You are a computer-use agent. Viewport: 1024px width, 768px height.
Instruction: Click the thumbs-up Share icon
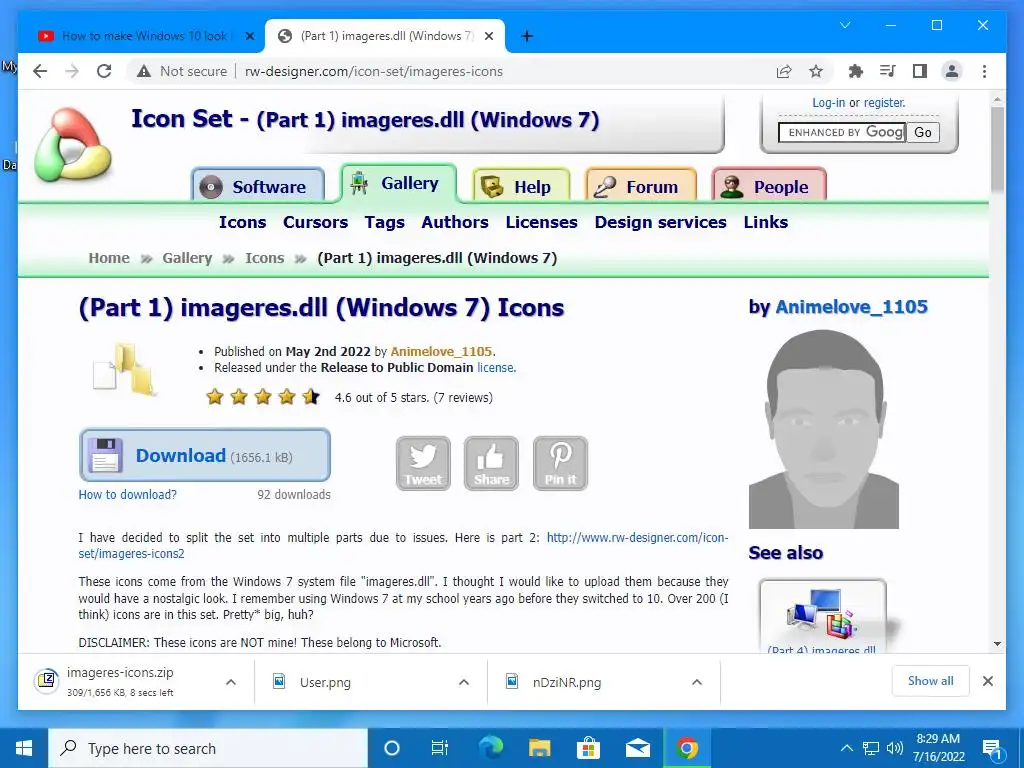[491, 463]
